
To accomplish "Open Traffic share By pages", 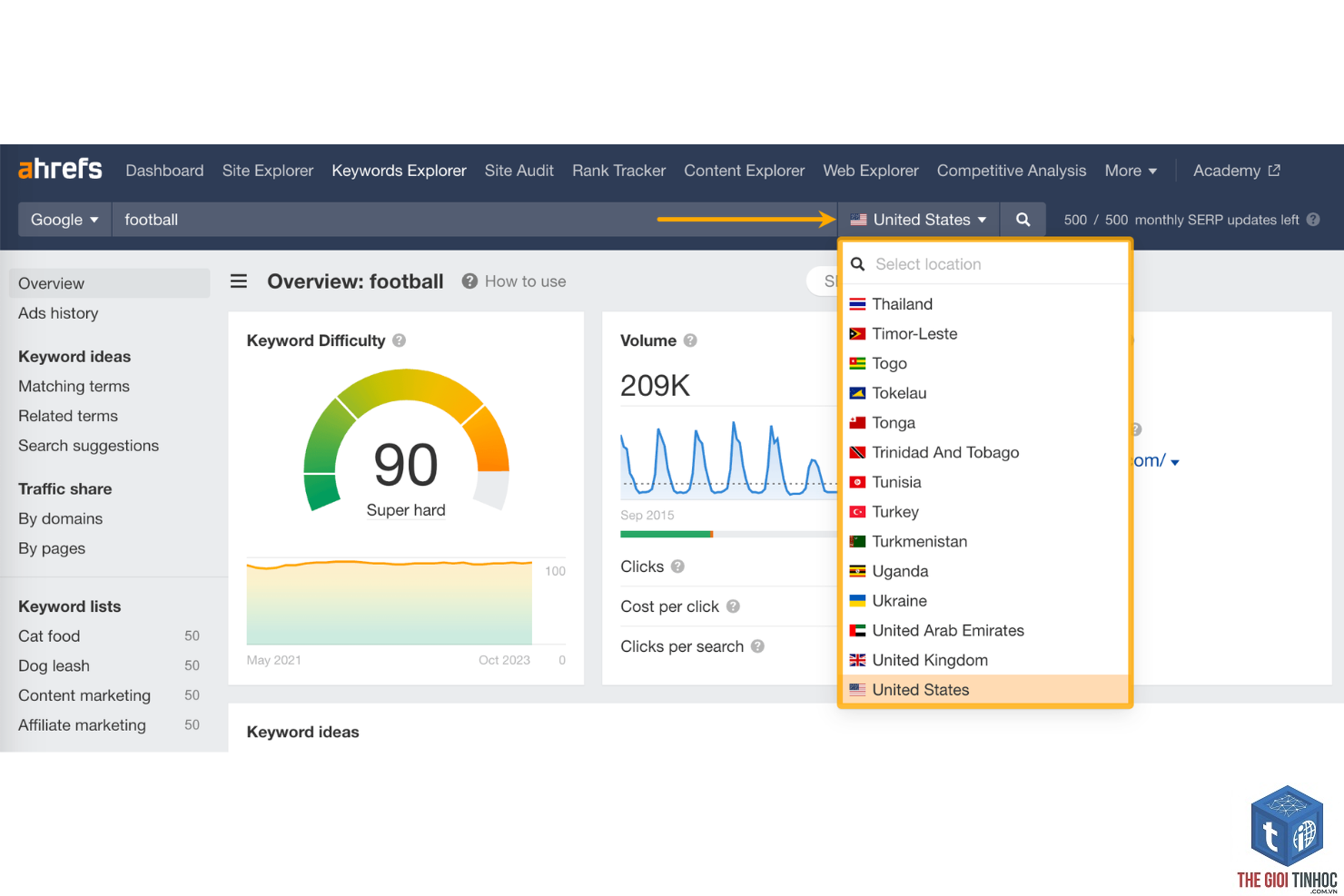I will pyautogui.click(x=52, y=548).
